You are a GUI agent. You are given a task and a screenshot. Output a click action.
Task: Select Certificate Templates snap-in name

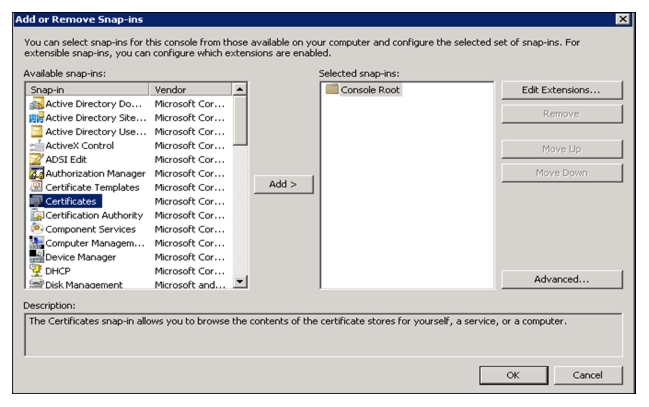click(92, 187)
